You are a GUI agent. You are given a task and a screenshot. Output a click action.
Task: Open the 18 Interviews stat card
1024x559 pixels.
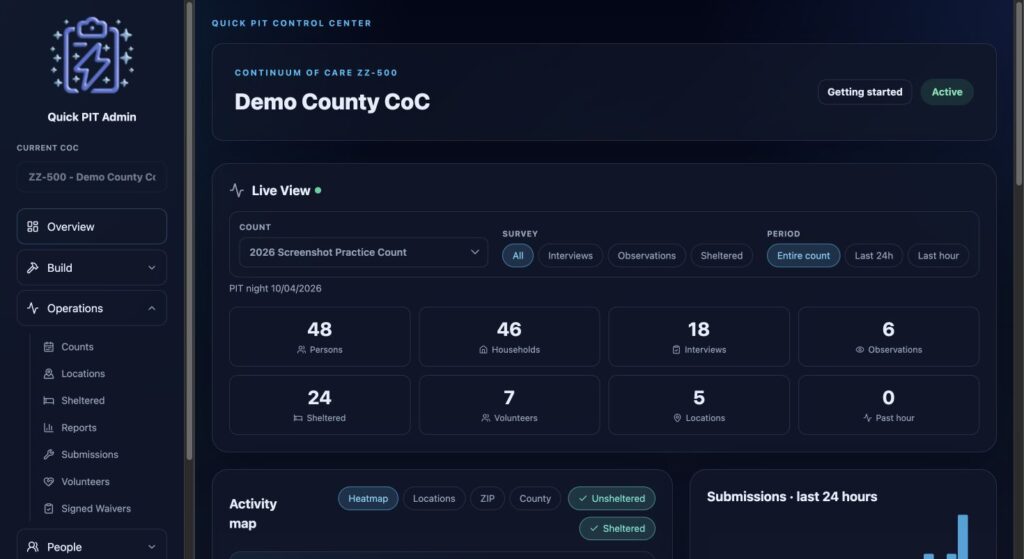point(699,336)
